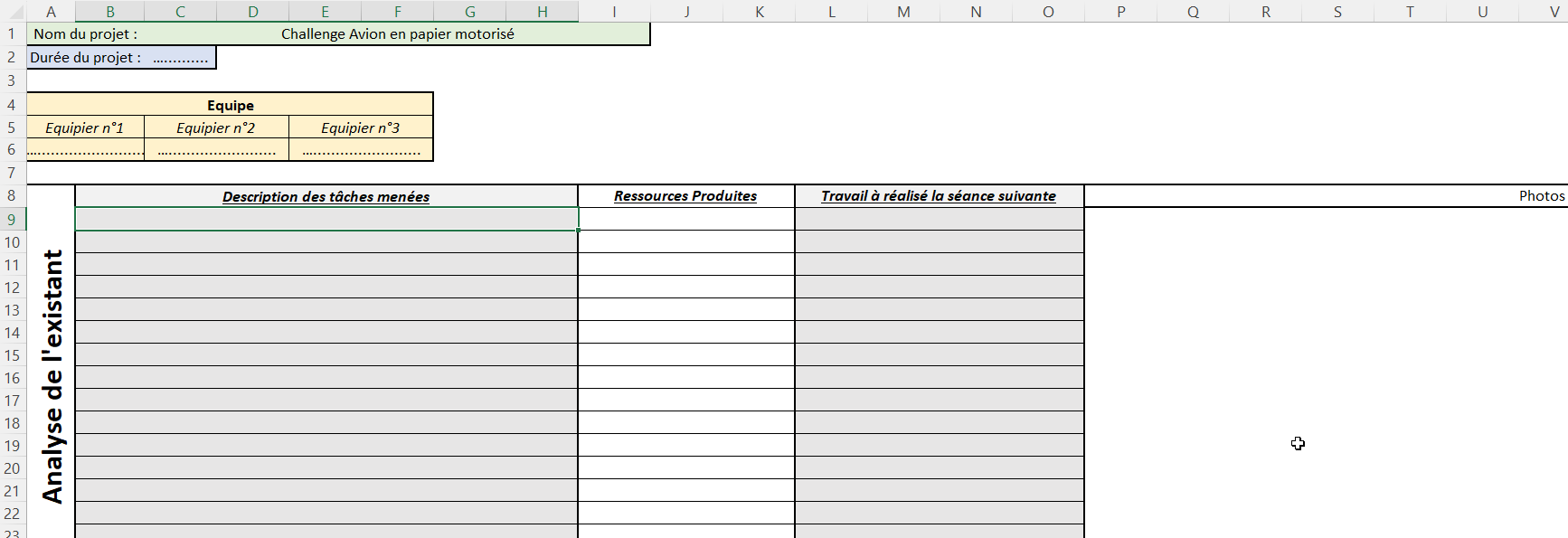Screen dimensions: 1568x538
Task: Click the dotted name field under Equipier n°1
Action: click(x=85, y=150)
